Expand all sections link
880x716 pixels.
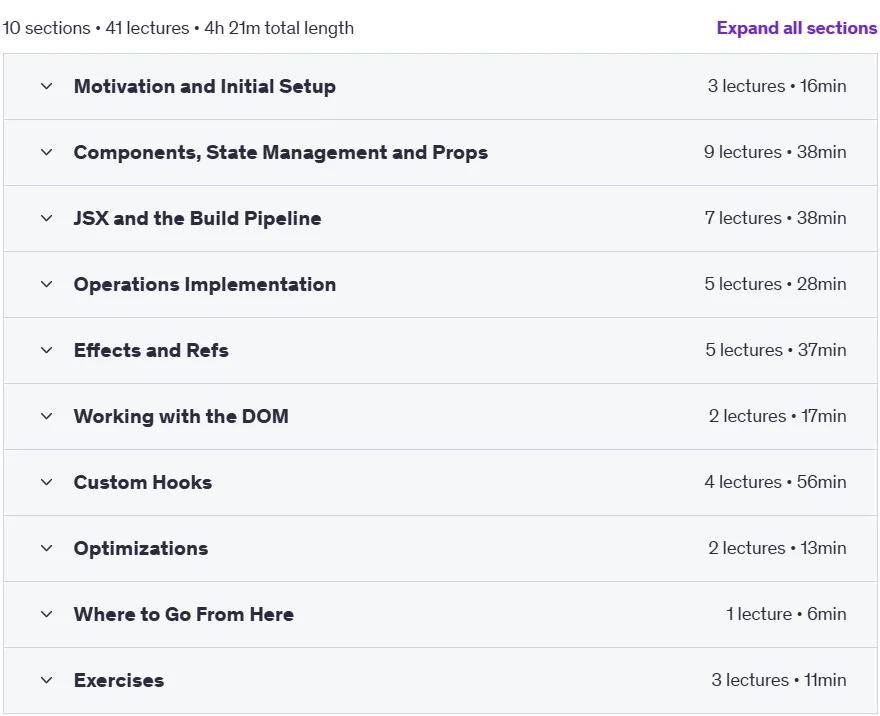tap(796, 28)
